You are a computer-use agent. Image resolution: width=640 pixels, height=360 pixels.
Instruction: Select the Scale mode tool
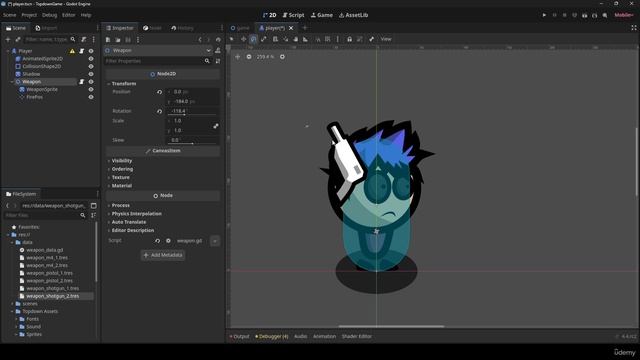click(264, 39)
